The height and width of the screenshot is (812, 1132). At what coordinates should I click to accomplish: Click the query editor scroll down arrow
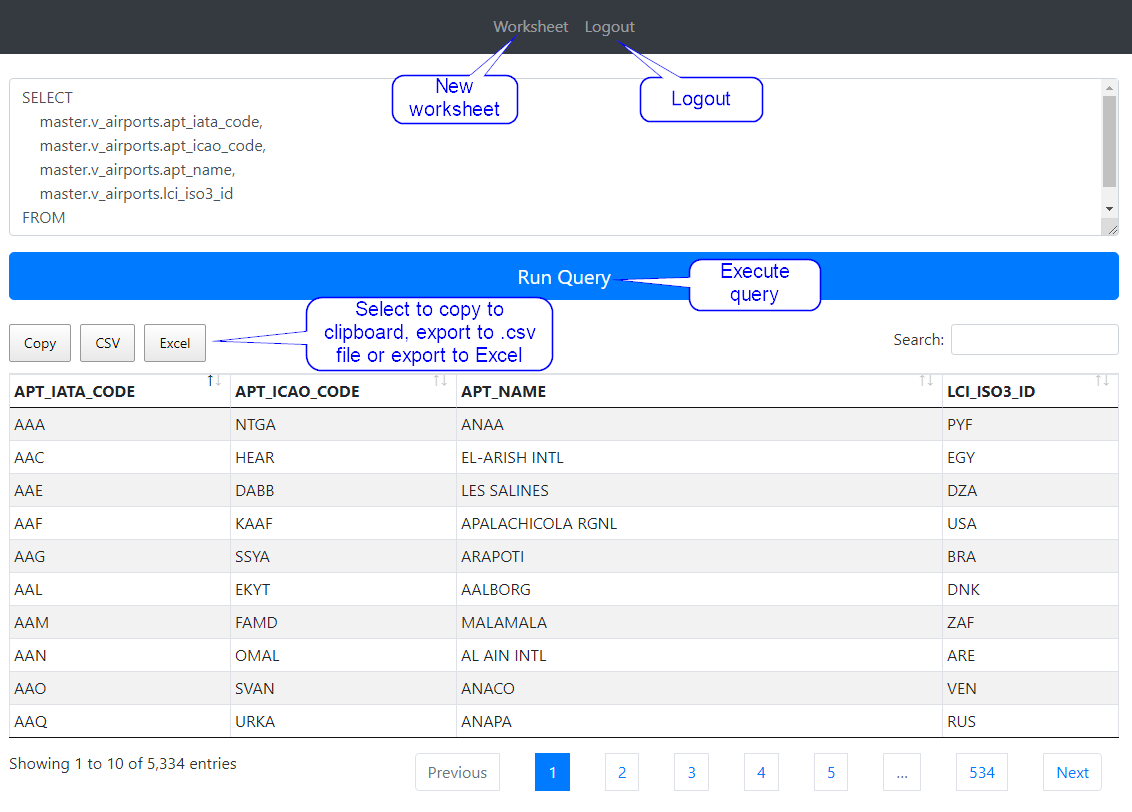coord(1110,209)
